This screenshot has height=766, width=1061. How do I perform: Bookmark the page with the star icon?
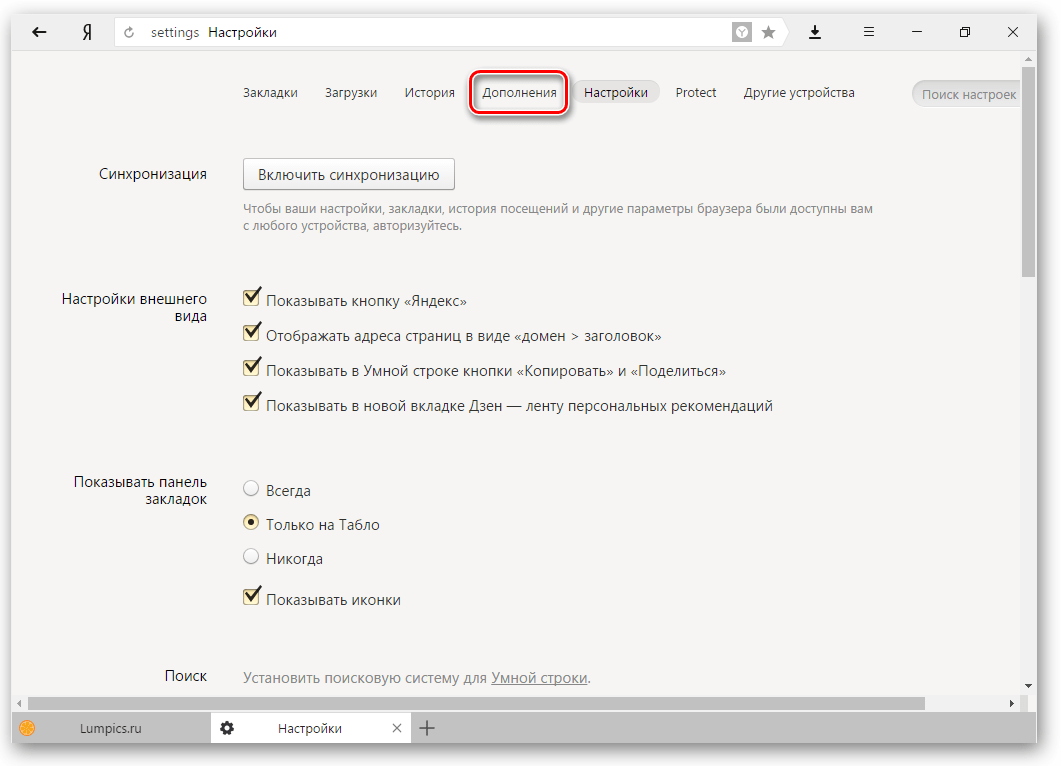[x=769, y=32]
